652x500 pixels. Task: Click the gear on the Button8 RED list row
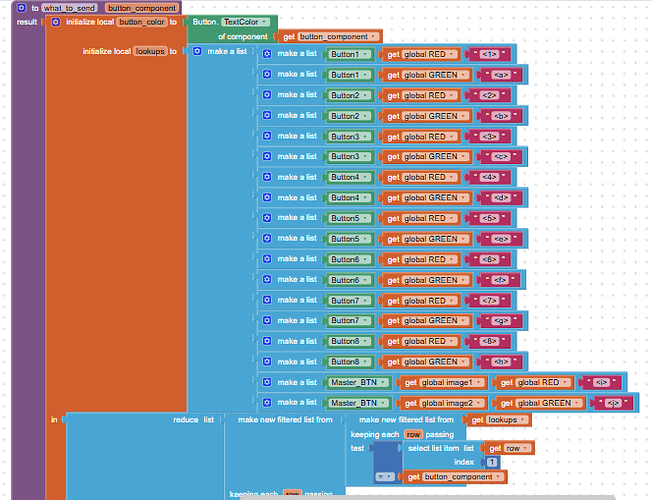point(267,341)
